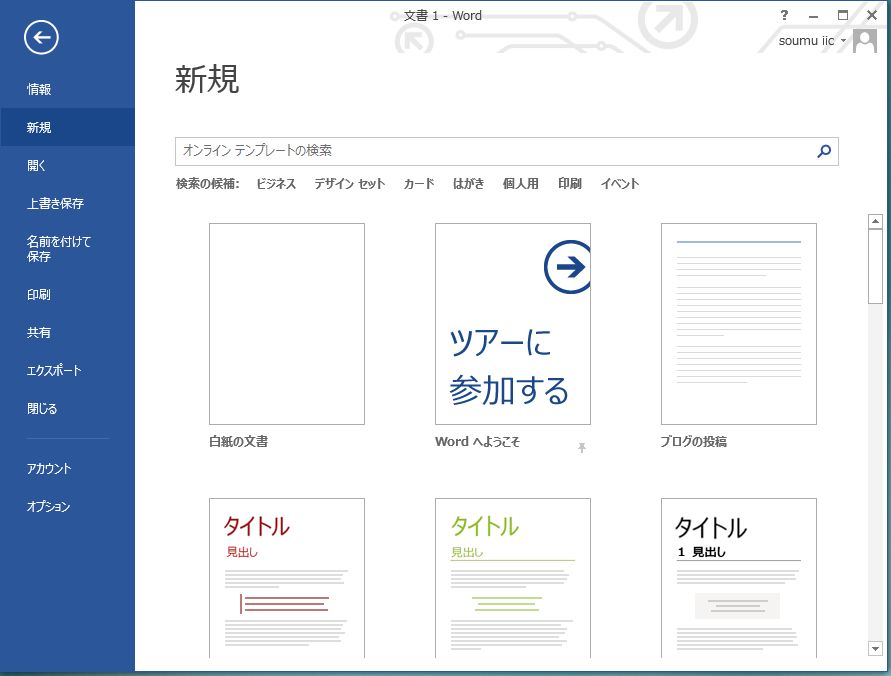Open the 情報 menu item
Viewport: 891px width, 676px height.
[68, 89]
